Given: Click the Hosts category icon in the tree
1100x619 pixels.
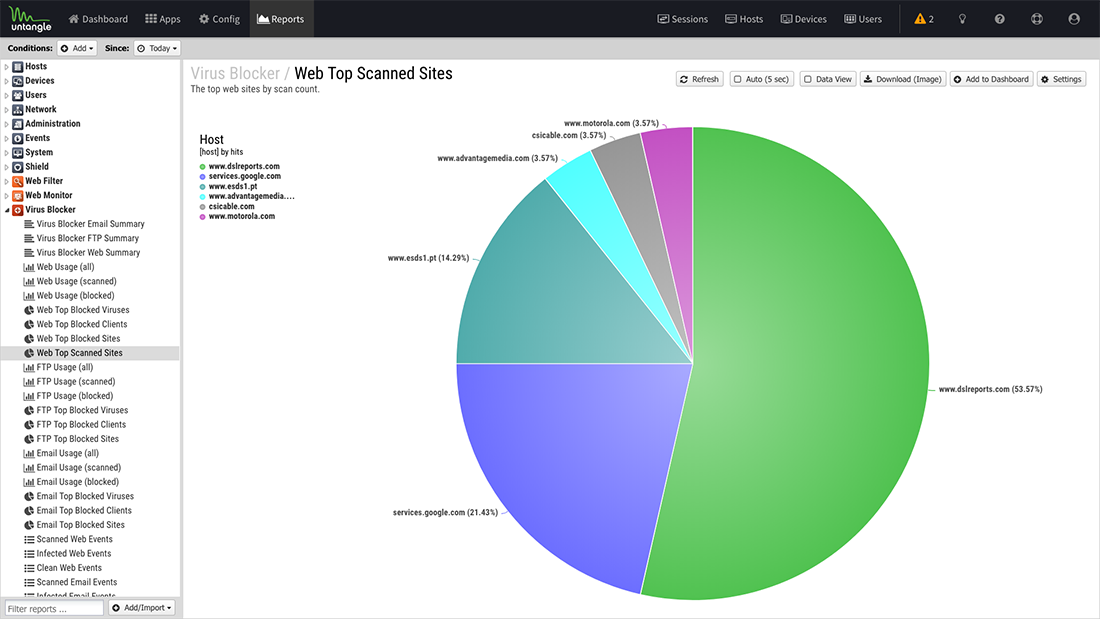Looking at the screenshot, I should click(18, 67).
